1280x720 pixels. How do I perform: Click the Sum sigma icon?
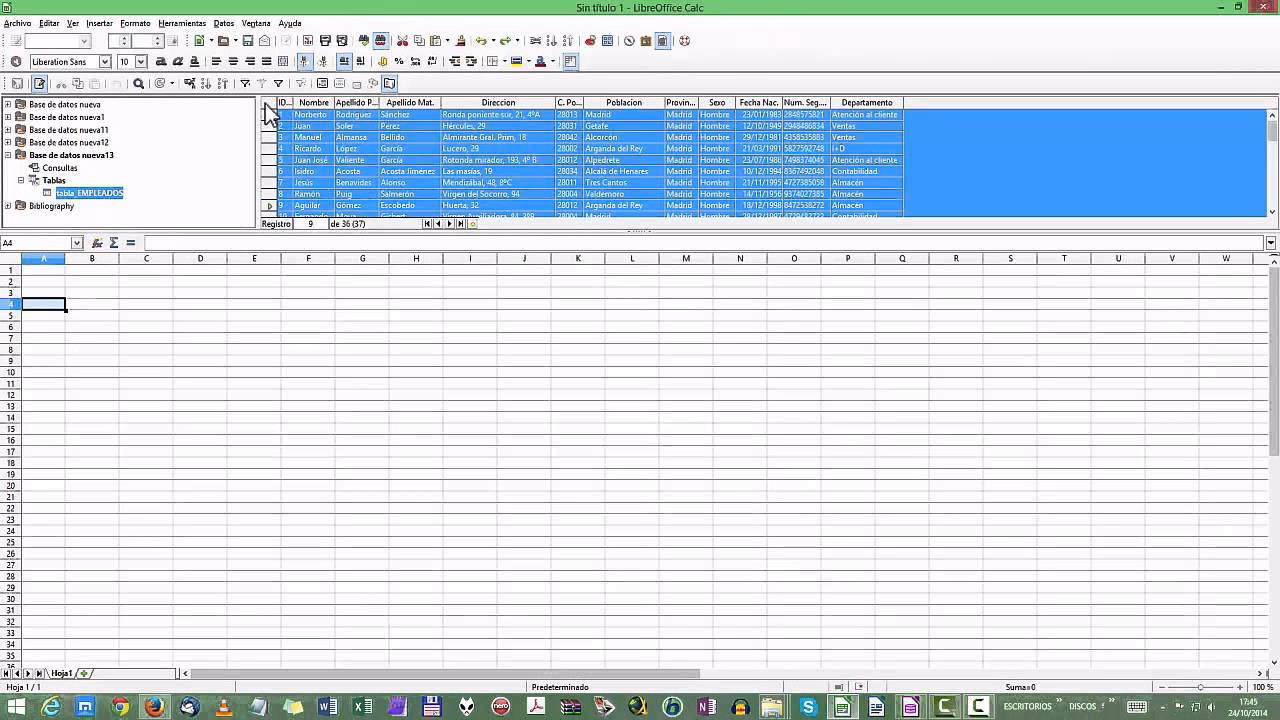coord(114,243)
